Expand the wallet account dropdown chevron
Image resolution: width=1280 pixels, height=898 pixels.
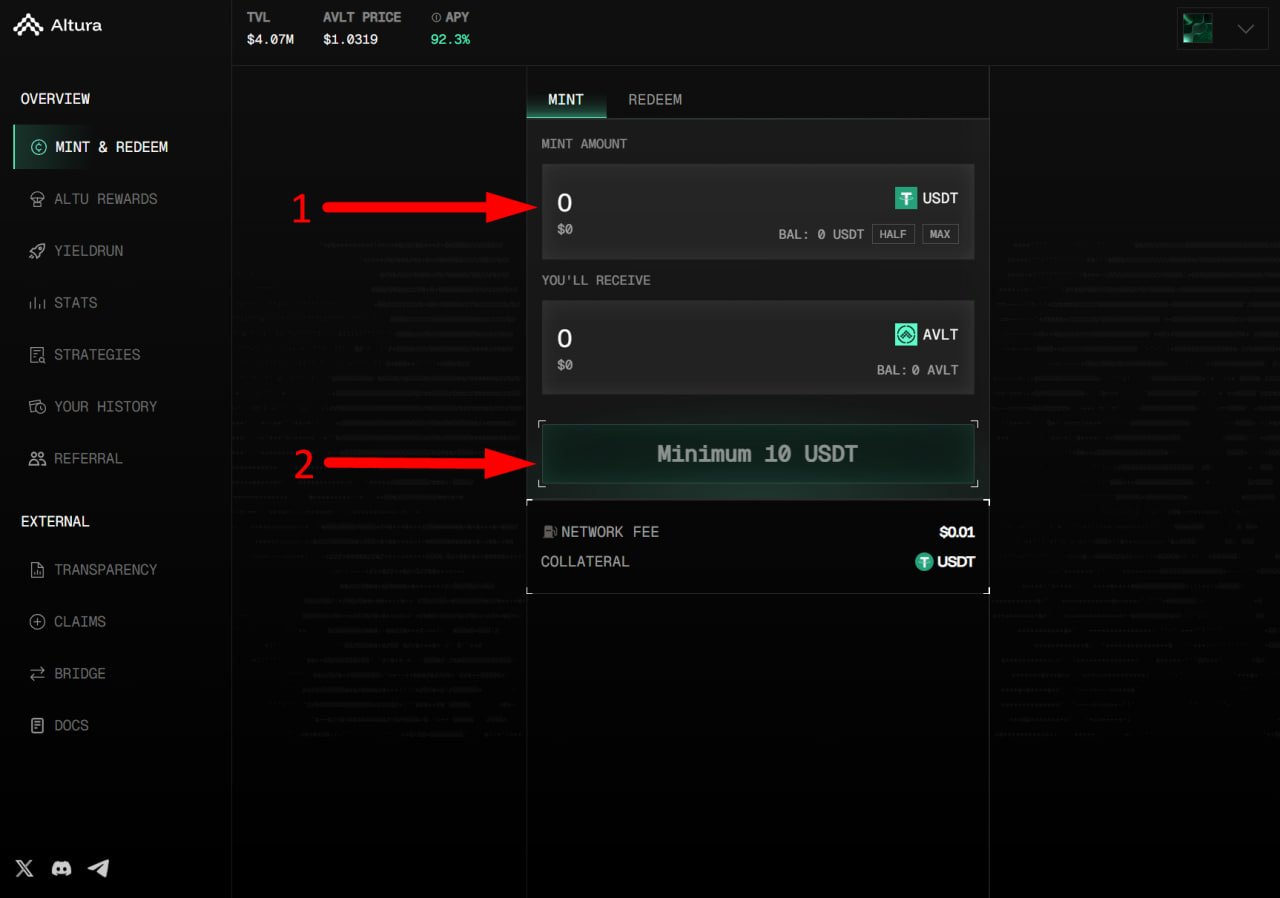point(1245,29)
